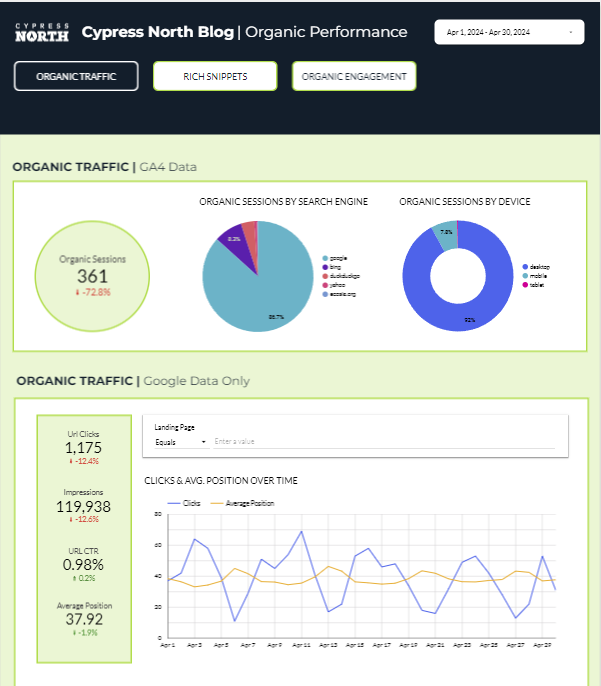601x686 pixels.
Task: Click the Url Clicks 1,175 value
Action: 83,448
